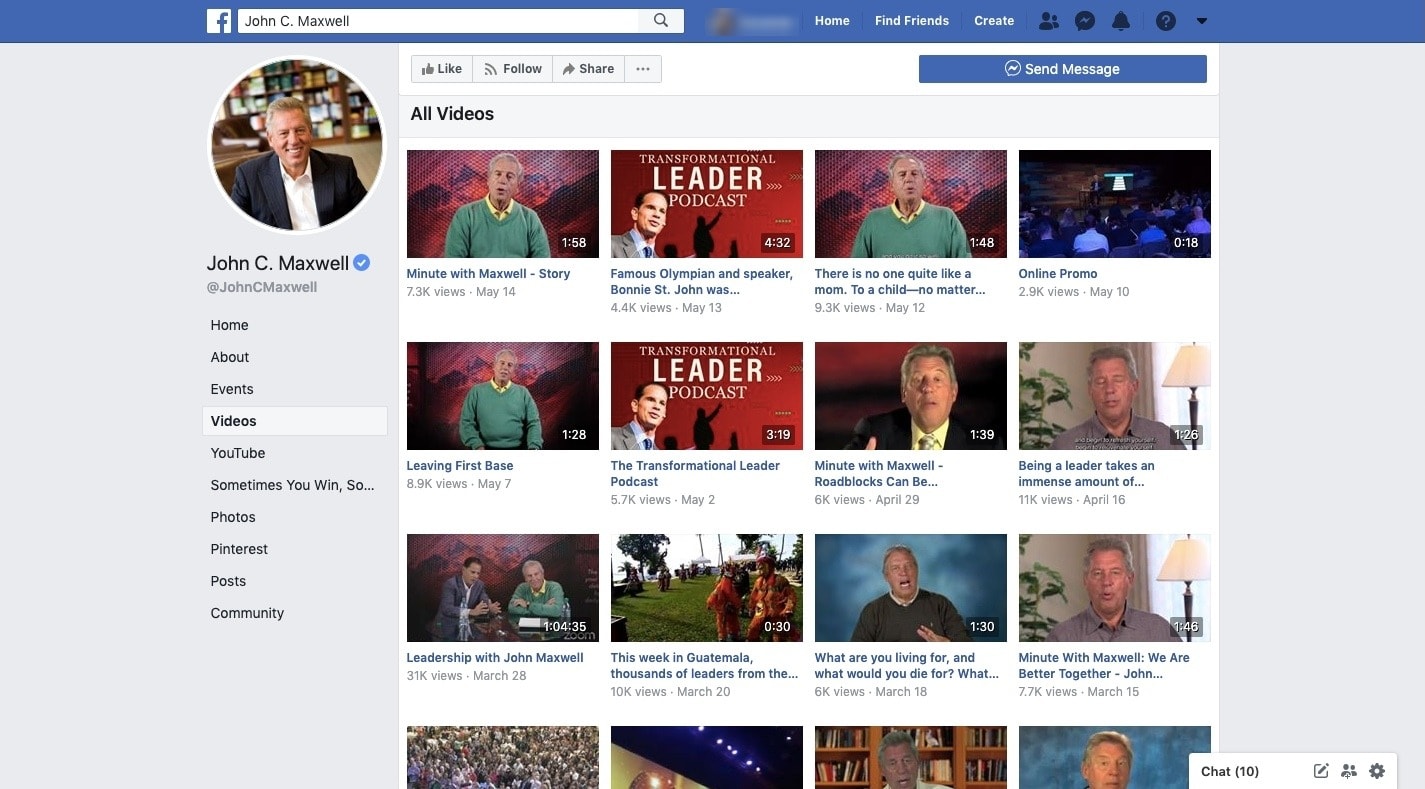Open Being a leader takes an immense title link
This screenshot has height=789, width=1425.
1087,474
